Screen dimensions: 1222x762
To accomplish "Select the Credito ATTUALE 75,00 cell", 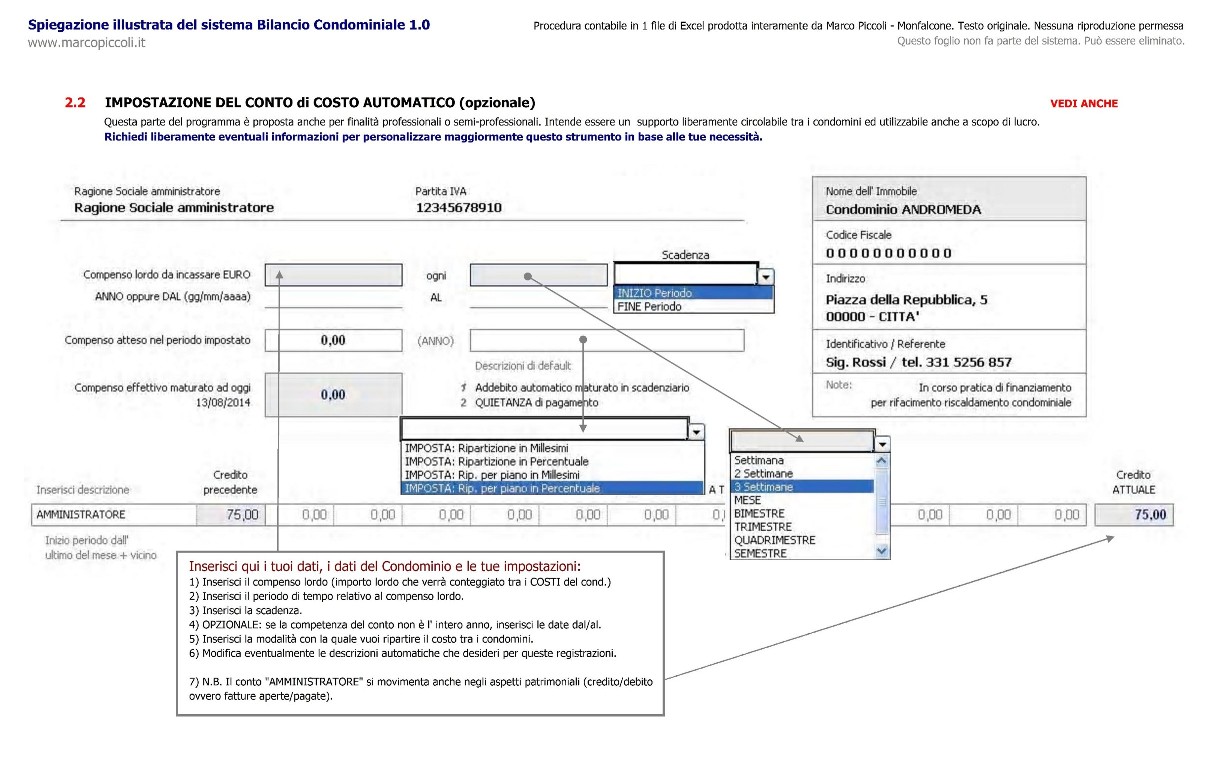I will [x=1134, y=515].
